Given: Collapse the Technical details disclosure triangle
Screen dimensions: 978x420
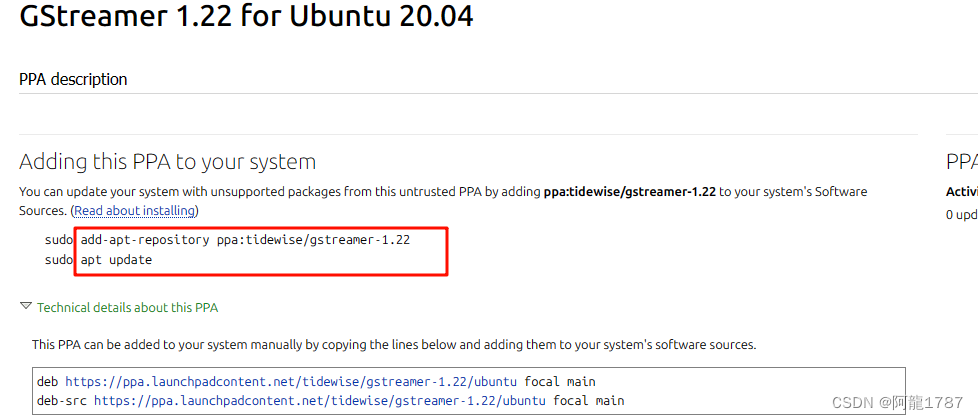Looking at the screenshot, I should pyautogui.click(x=26, y=306).
